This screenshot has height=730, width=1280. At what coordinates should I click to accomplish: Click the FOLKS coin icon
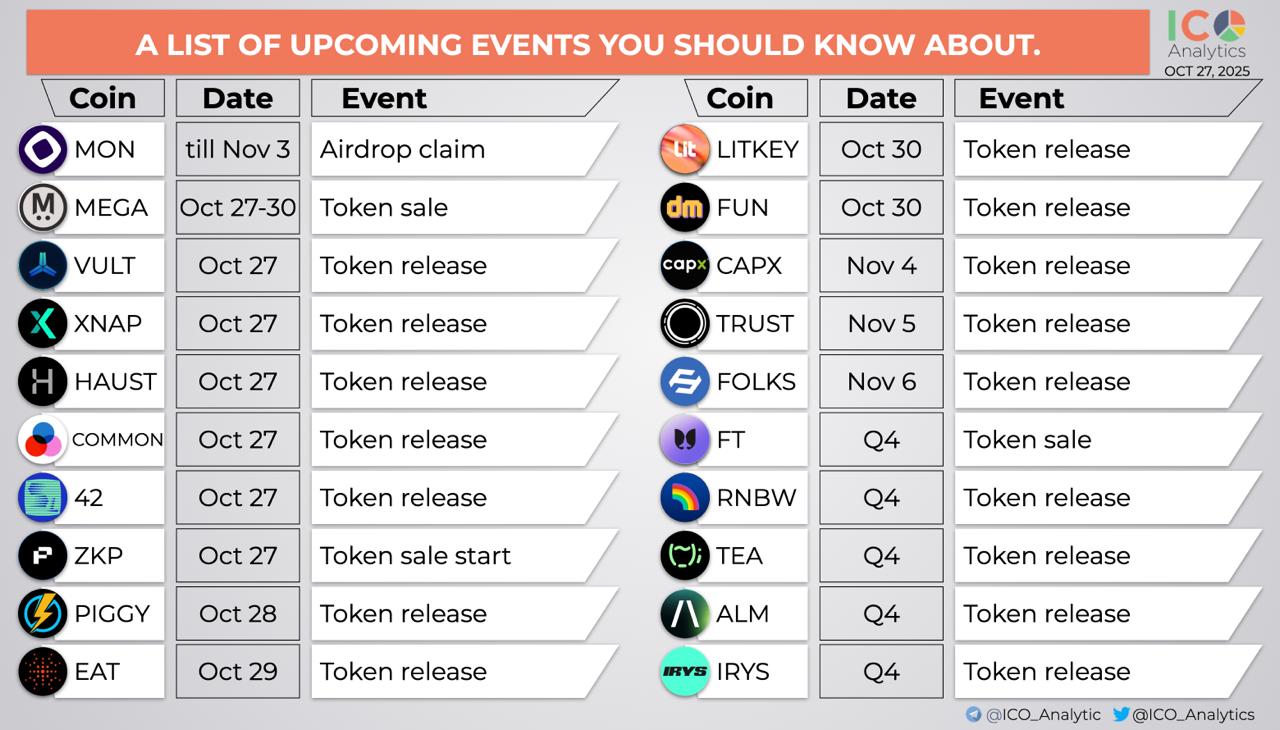685,382
